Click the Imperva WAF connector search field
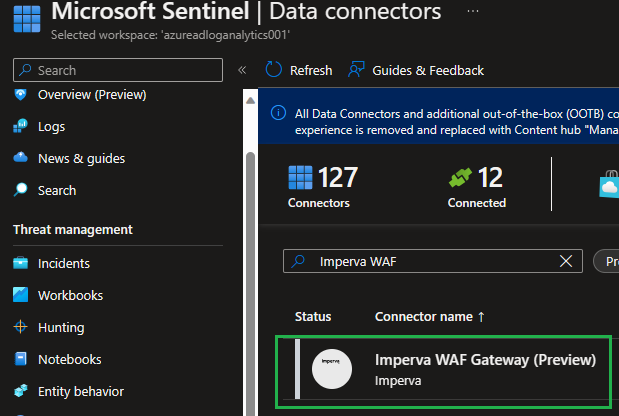The height and width of the screenshot is (416, 619). [x=433, y=261]
